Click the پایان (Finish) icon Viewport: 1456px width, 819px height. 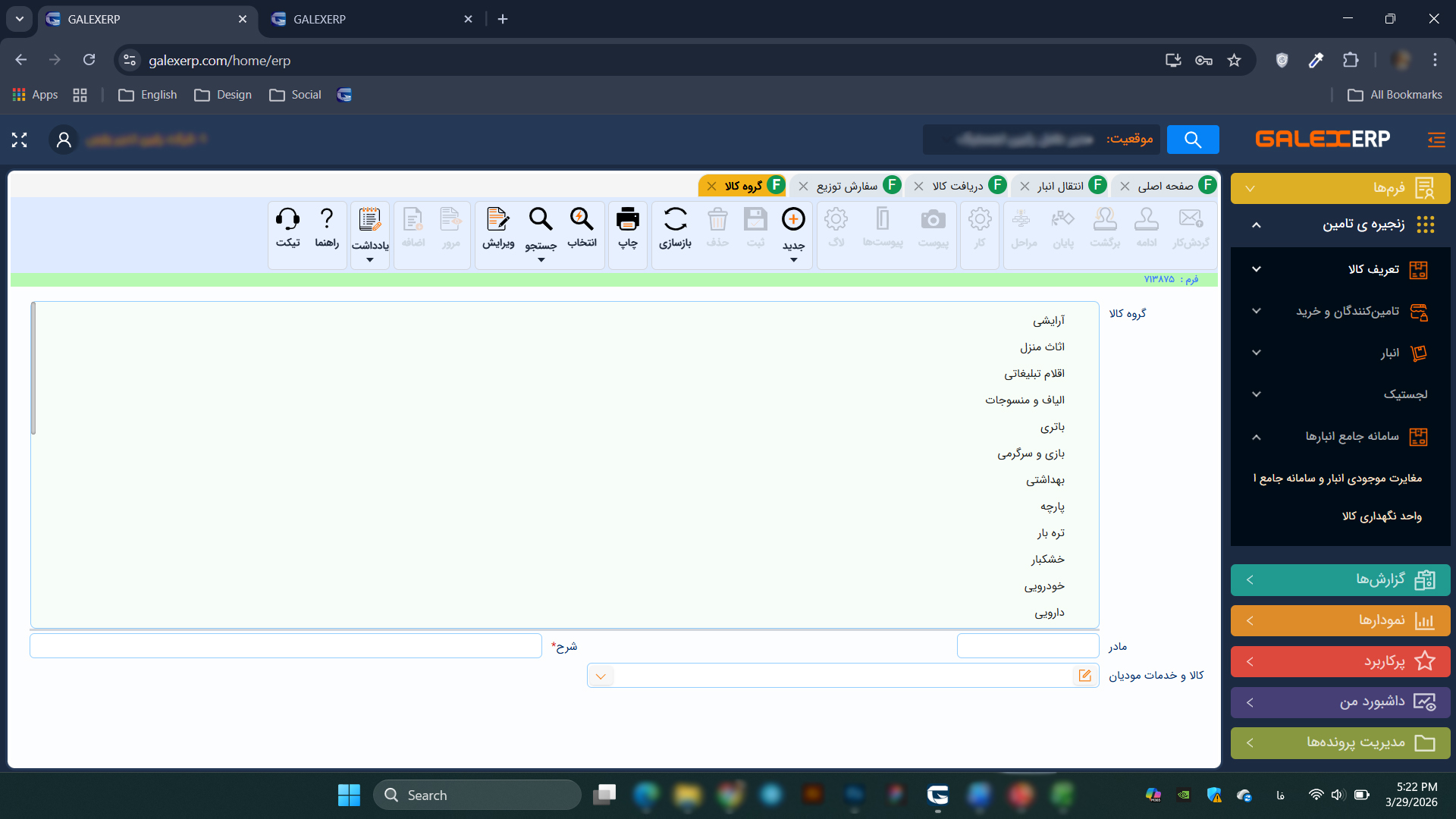(x=1063, y=220)
